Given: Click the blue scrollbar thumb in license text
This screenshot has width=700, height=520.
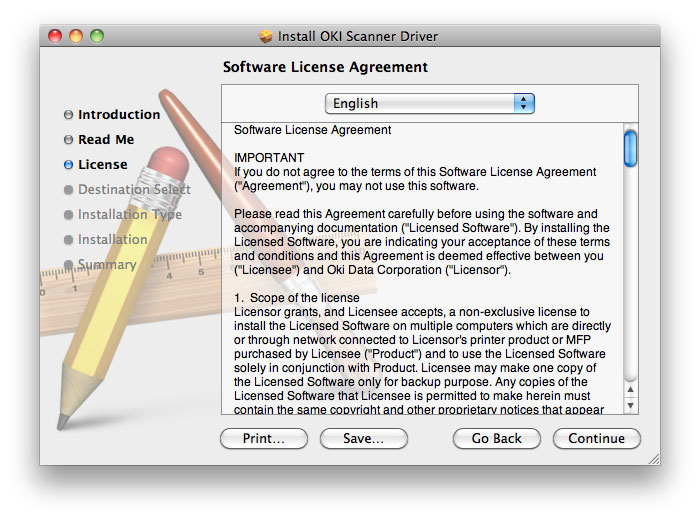Looking at the screenshot, I should pyautogui.click(x=630, y=148).
